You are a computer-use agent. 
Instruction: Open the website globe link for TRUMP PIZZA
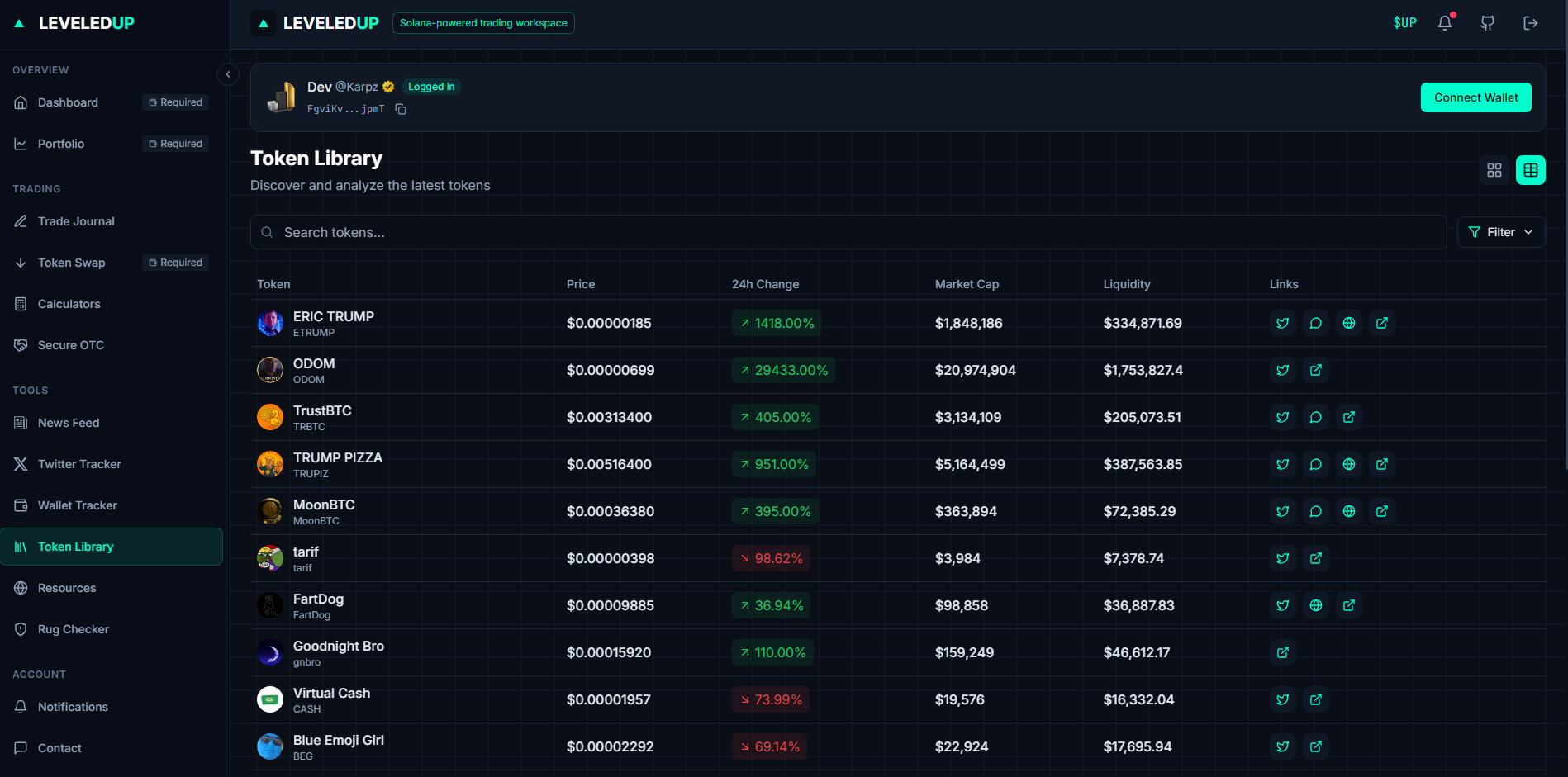click(x=1349, y=464)
